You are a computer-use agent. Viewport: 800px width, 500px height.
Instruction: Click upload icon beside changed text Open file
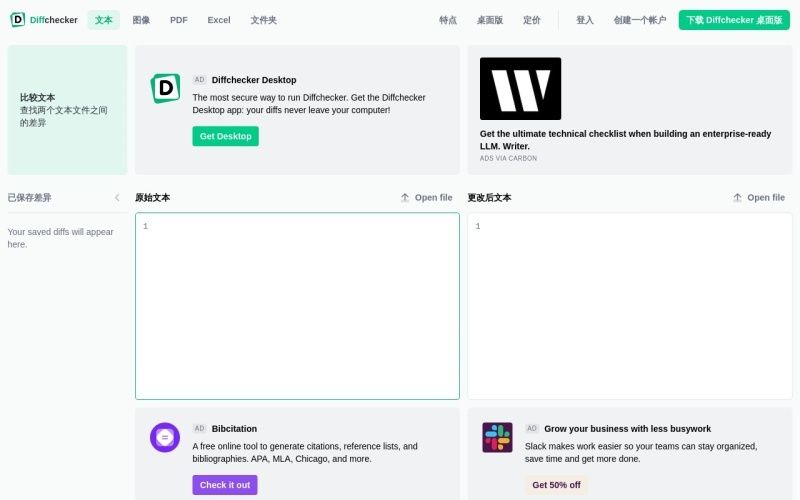737,197
